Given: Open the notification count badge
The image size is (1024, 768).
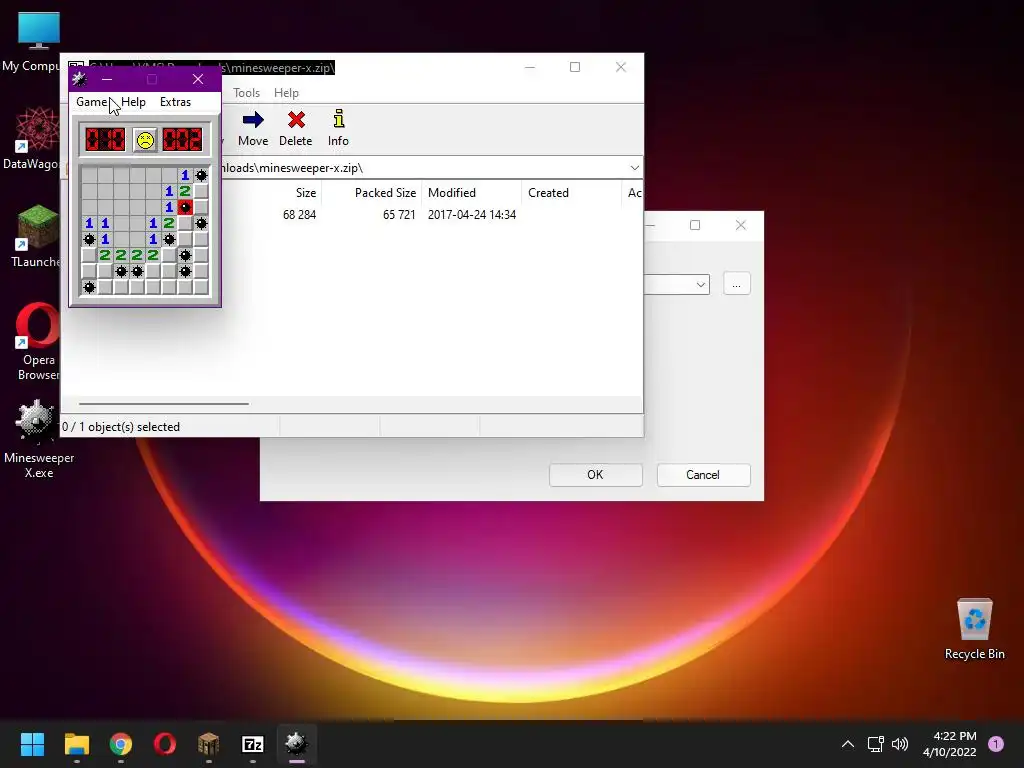Looking at the screenshot, I should pyautogui.click(x=996, y=744).
